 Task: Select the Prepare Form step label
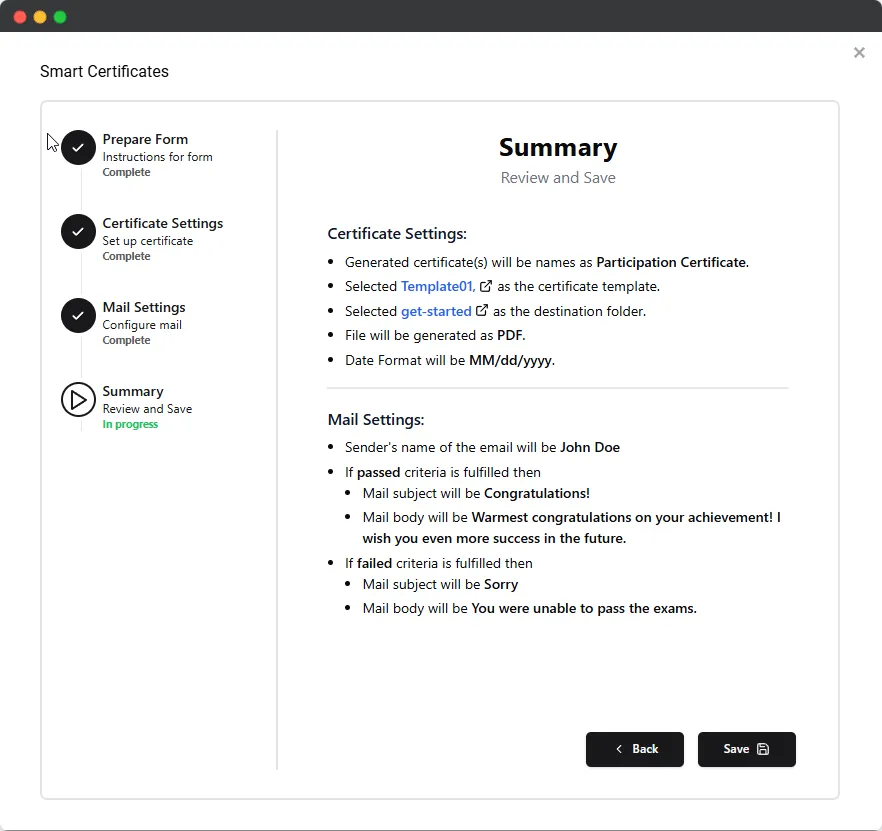click(x=145, y=139)
